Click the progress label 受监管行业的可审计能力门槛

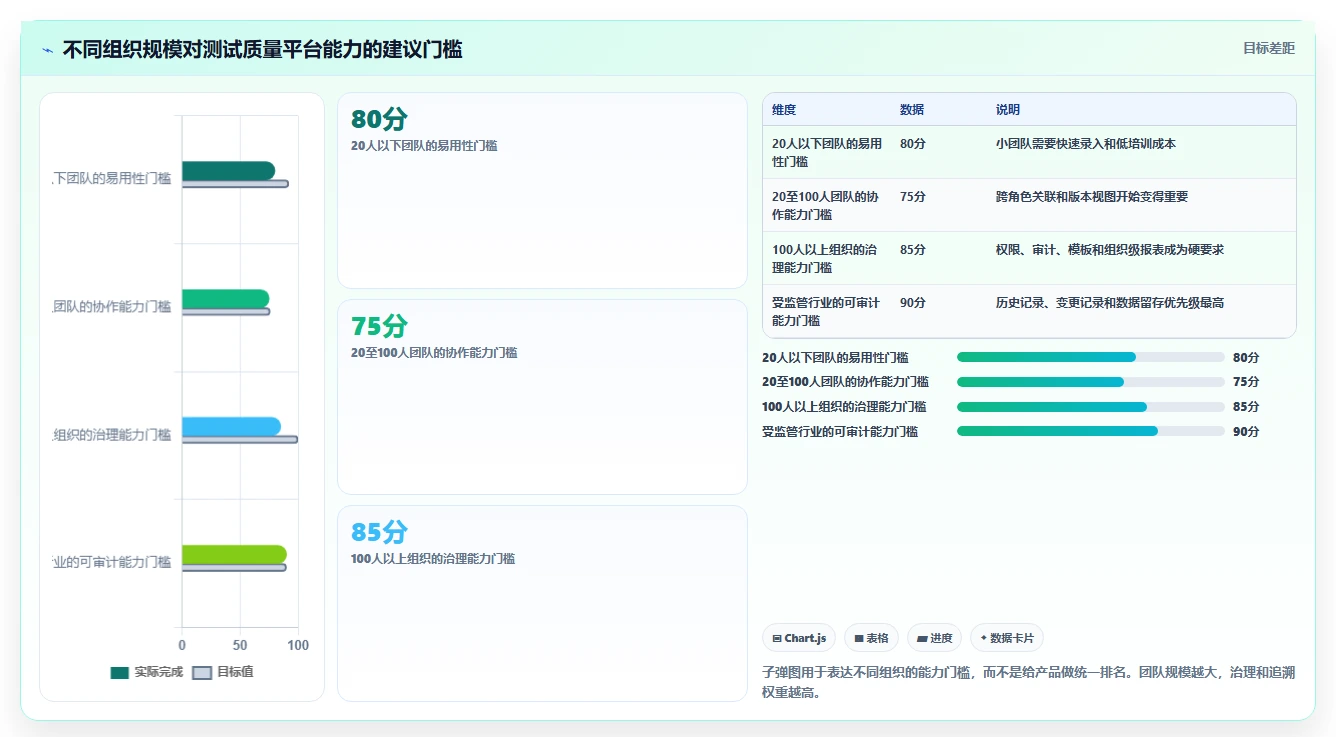point(840,432)
